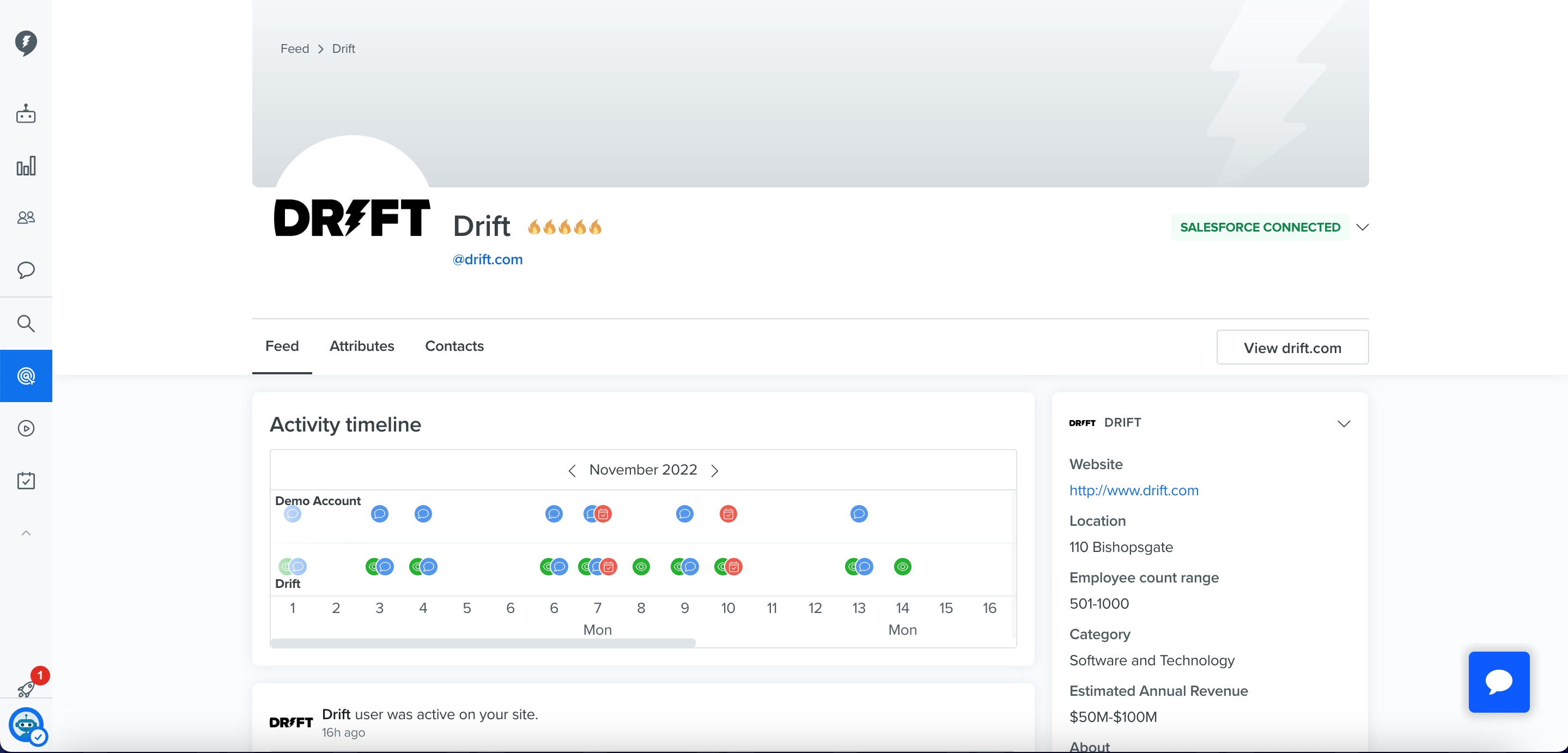Click Demo Account meeting marker on day 10

[728, 514]
